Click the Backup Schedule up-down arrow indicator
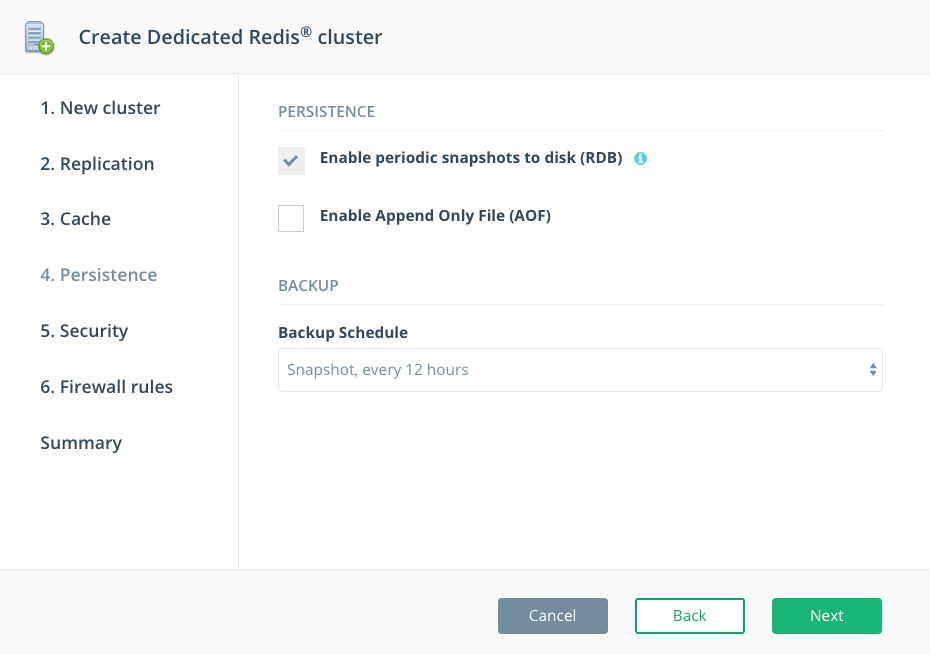Image resolution: width=930 pixels, height=654 pixels. coord(873,370)
